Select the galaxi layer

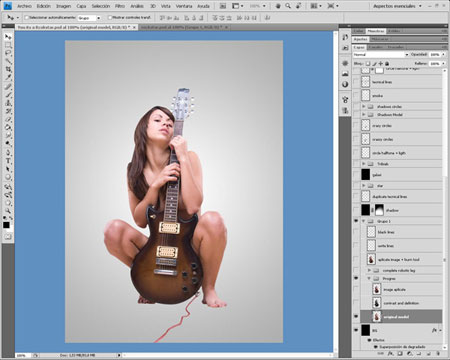(401, 175)
